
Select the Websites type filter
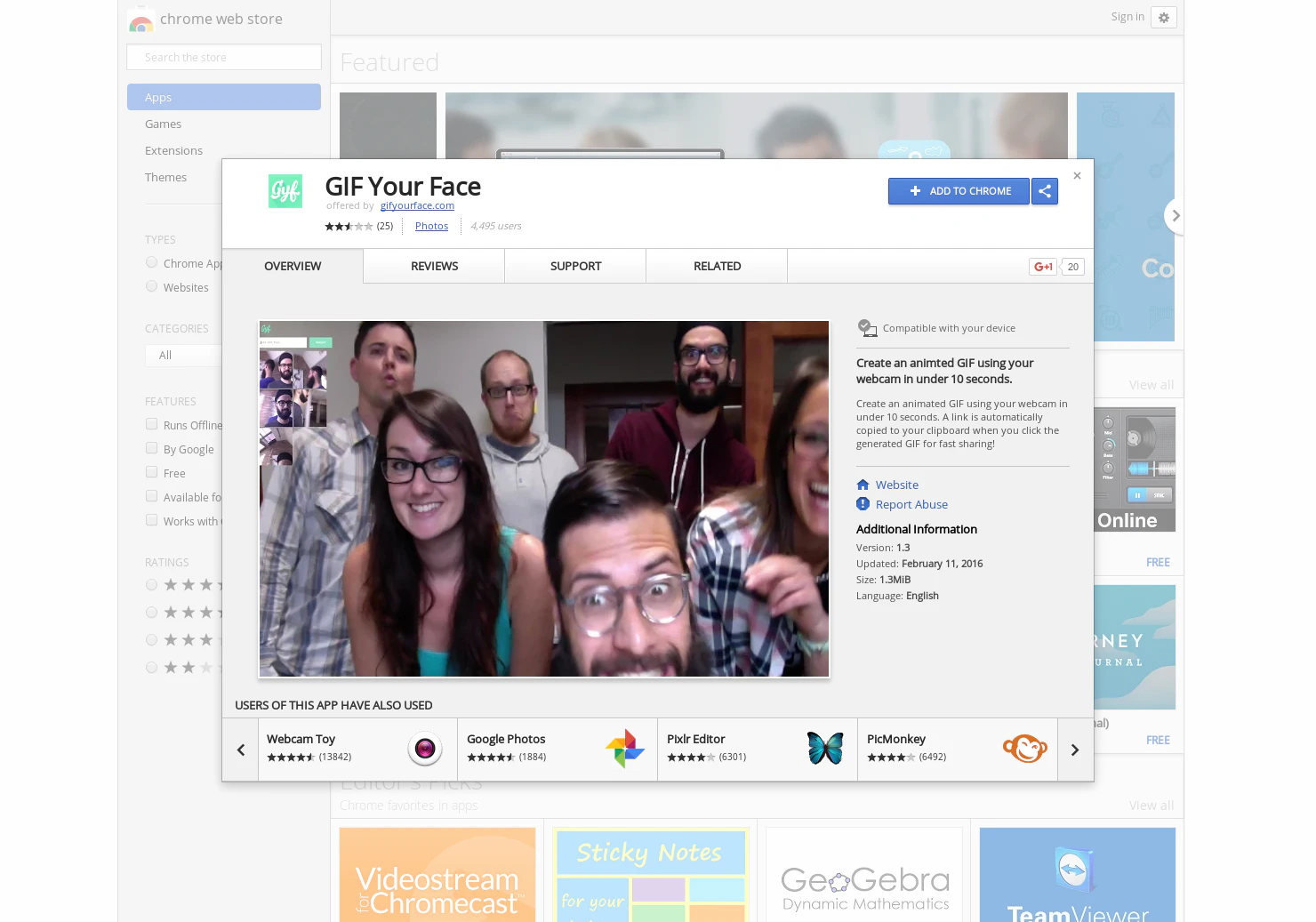151,285
